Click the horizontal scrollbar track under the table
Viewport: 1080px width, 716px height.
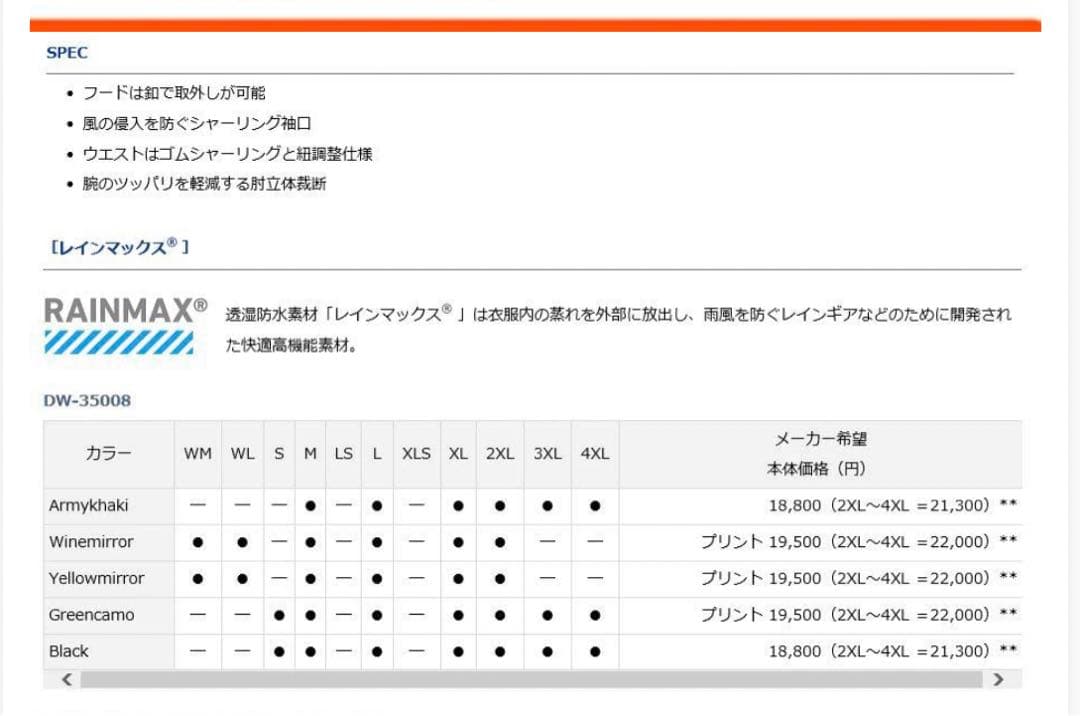click(530, 680)
